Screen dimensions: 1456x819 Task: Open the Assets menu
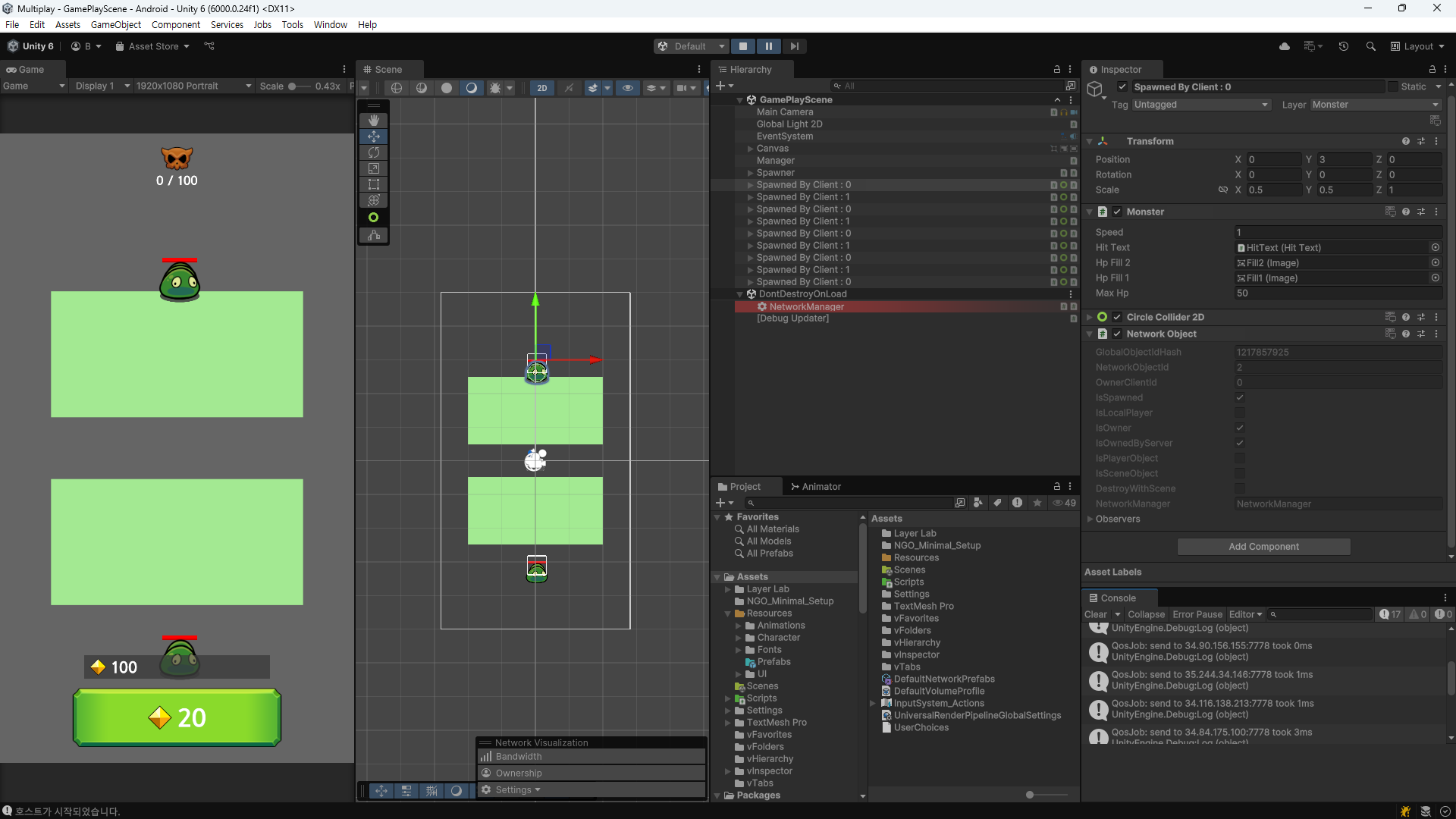click(x=67, y=25)
